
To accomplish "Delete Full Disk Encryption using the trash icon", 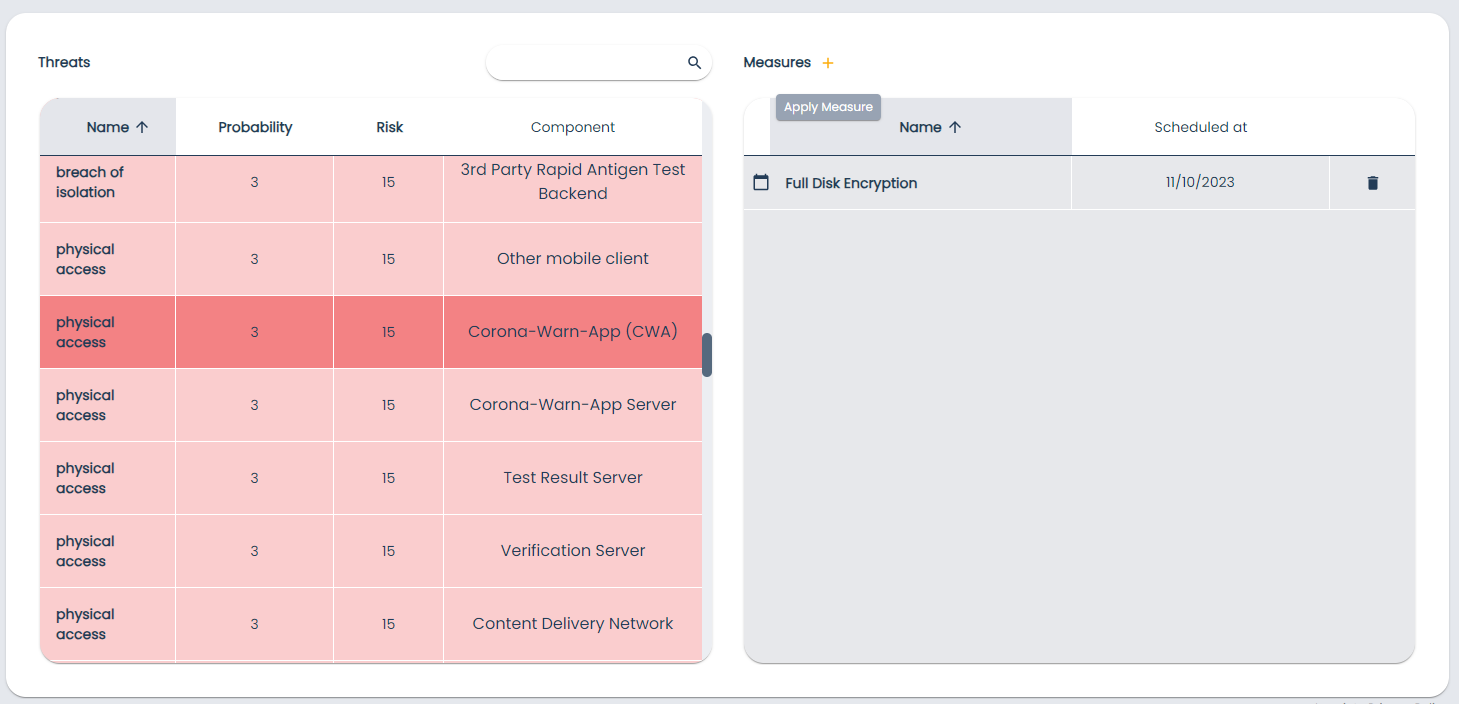I will click(1372, 182).
